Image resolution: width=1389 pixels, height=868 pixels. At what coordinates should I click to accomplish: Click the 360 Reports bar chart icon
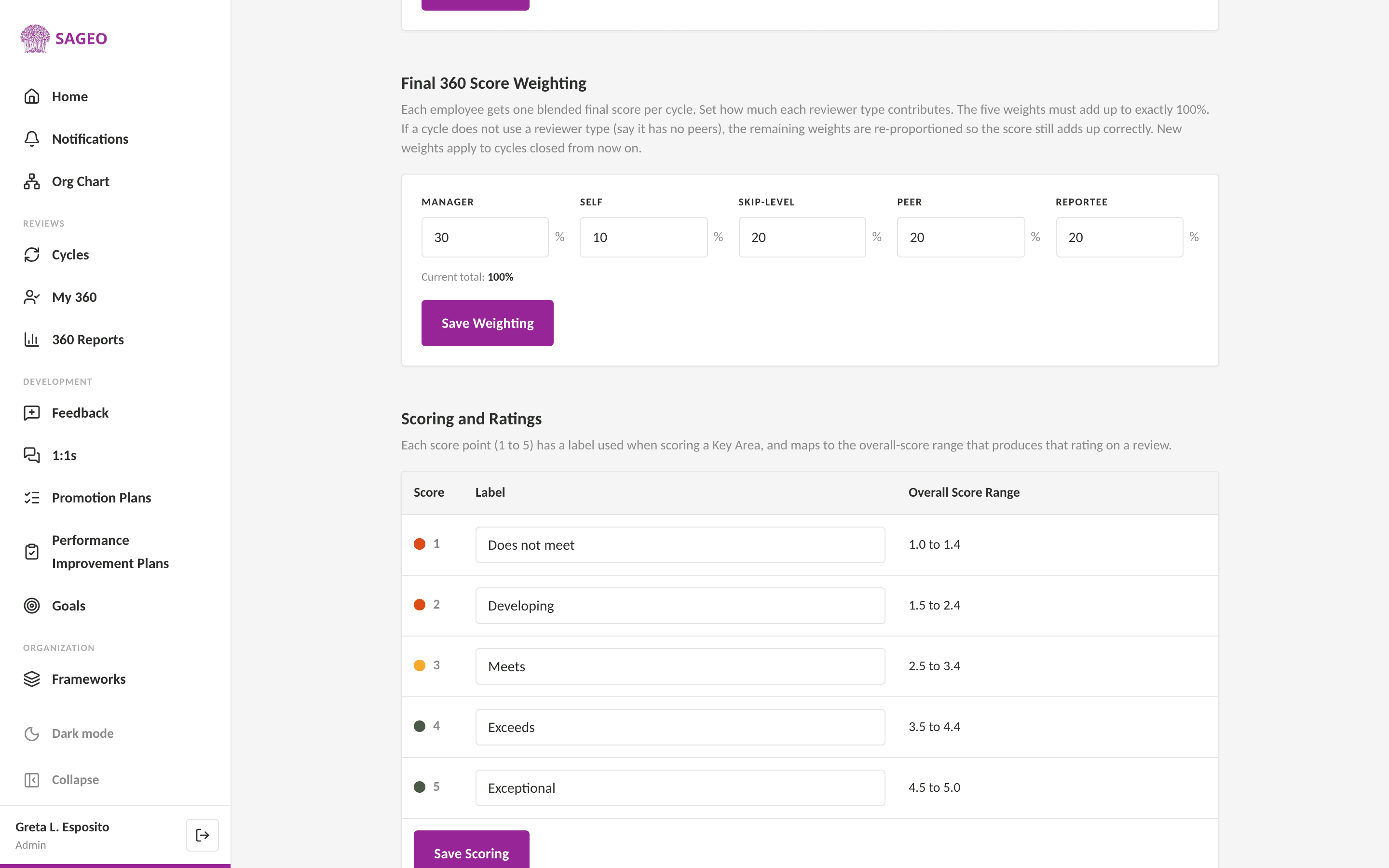click(31, 340)
